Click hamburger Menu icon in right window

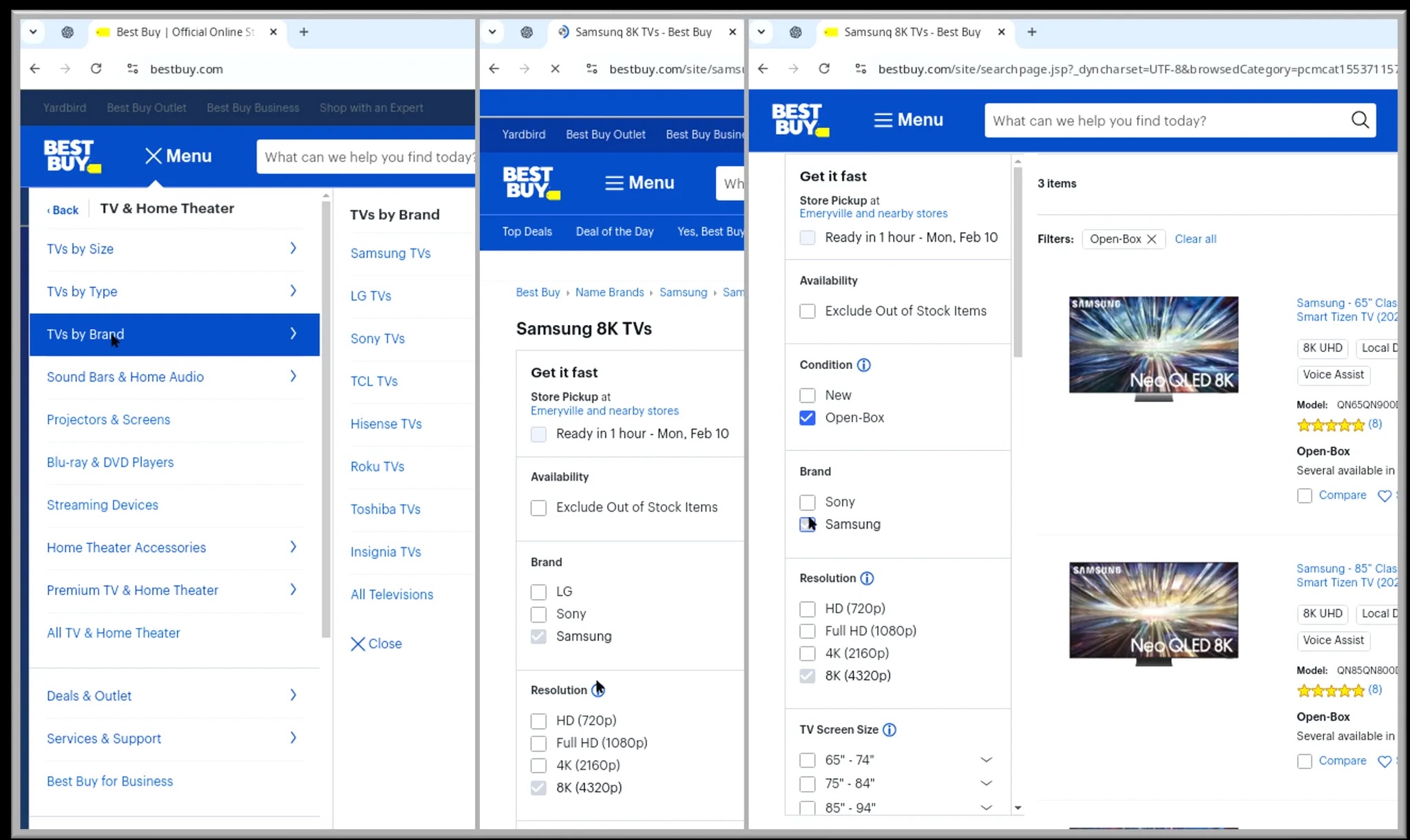click(x=883, y=120)
